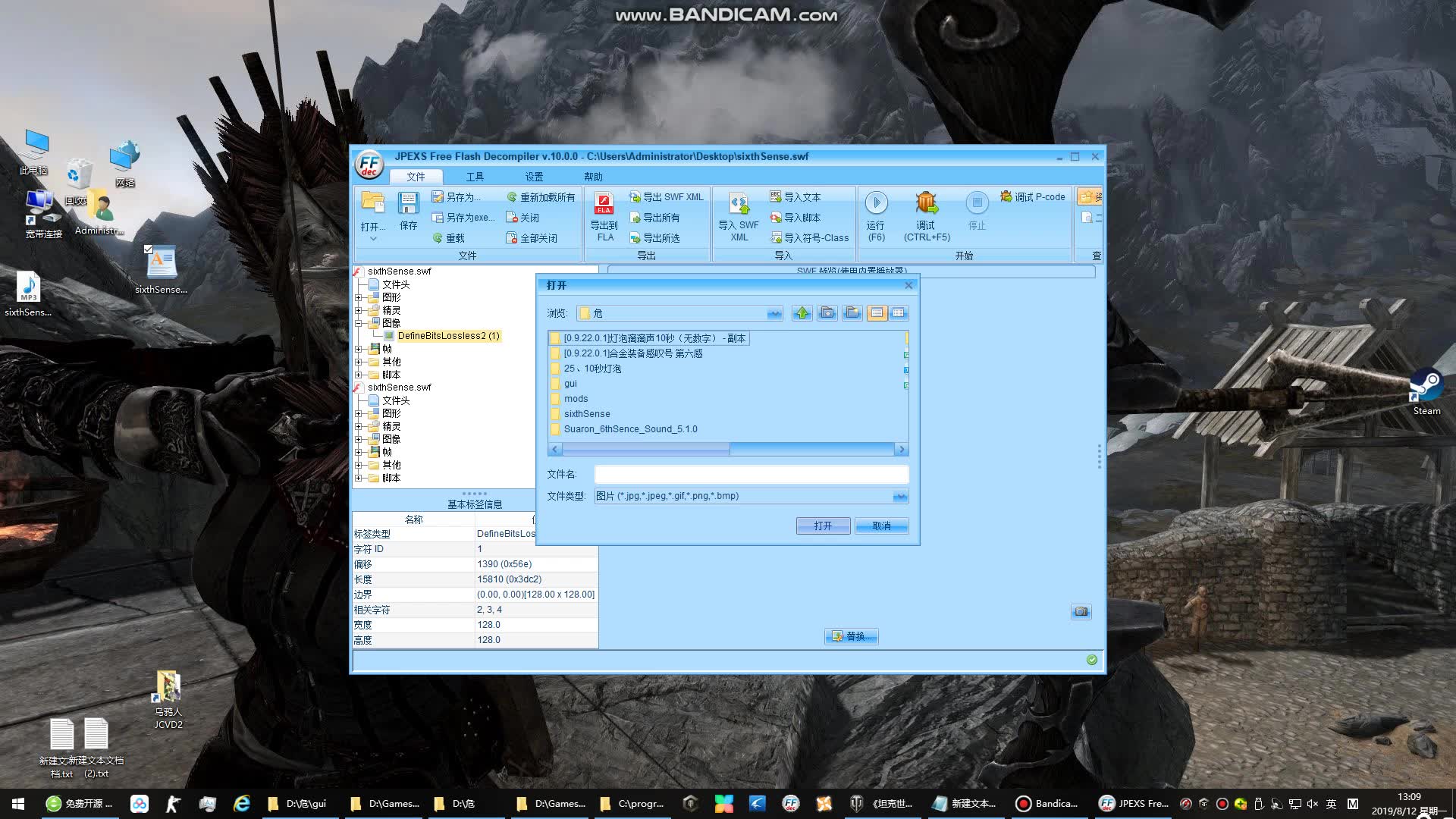Click the Open (打开) dialog button
Image resolution: width=1456 pixels, height=819 pixels.
pyautogui.click(x=823, y=526)
